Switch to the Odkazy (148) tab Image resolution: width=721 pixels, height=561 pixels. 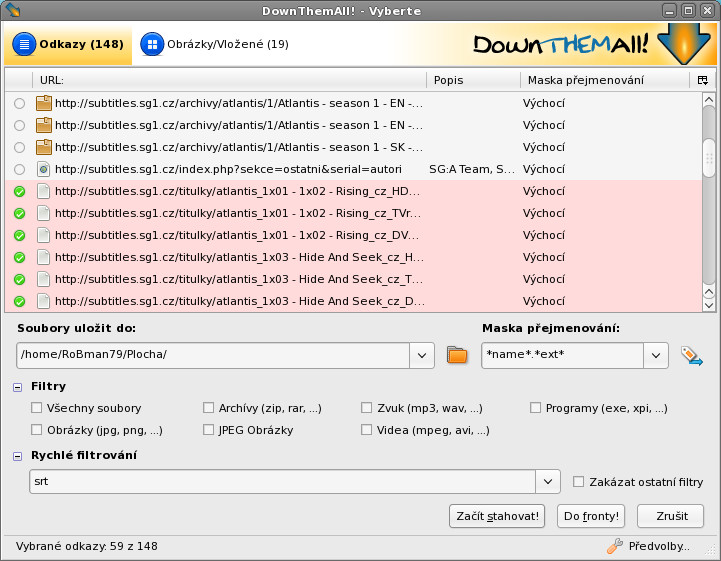coord(69,45)
